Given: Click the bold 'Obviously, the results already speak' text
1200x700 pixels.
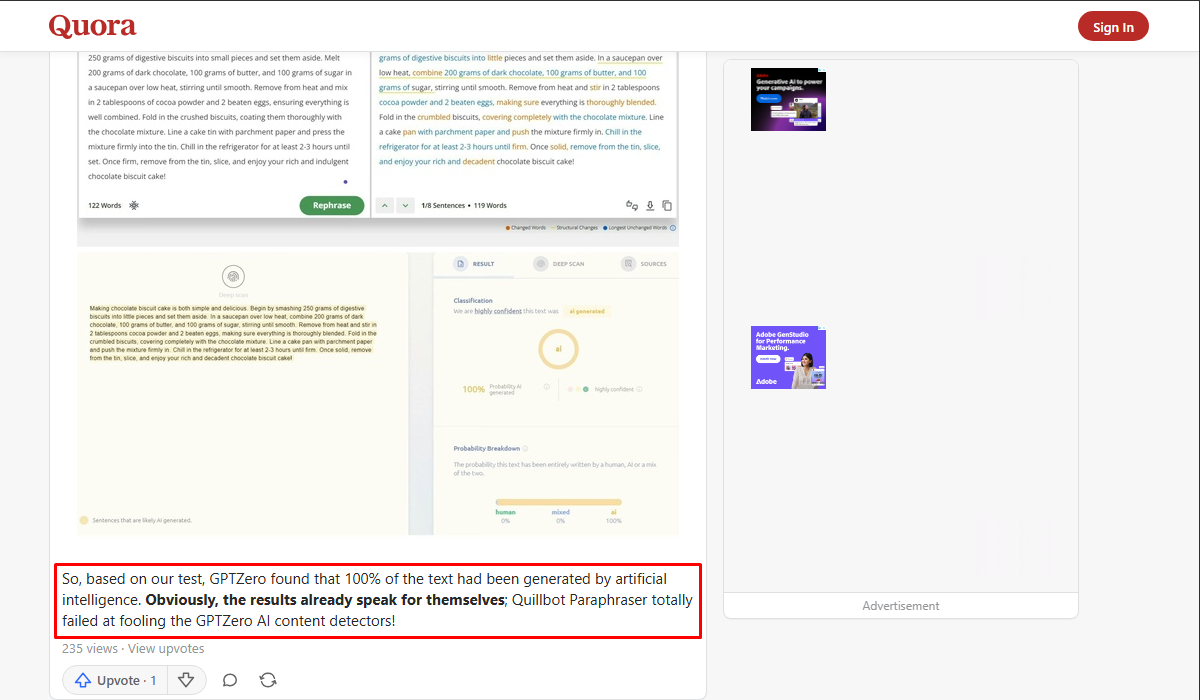Looking at the screenshot, I should pyautogui.click(x=325, y=600).
